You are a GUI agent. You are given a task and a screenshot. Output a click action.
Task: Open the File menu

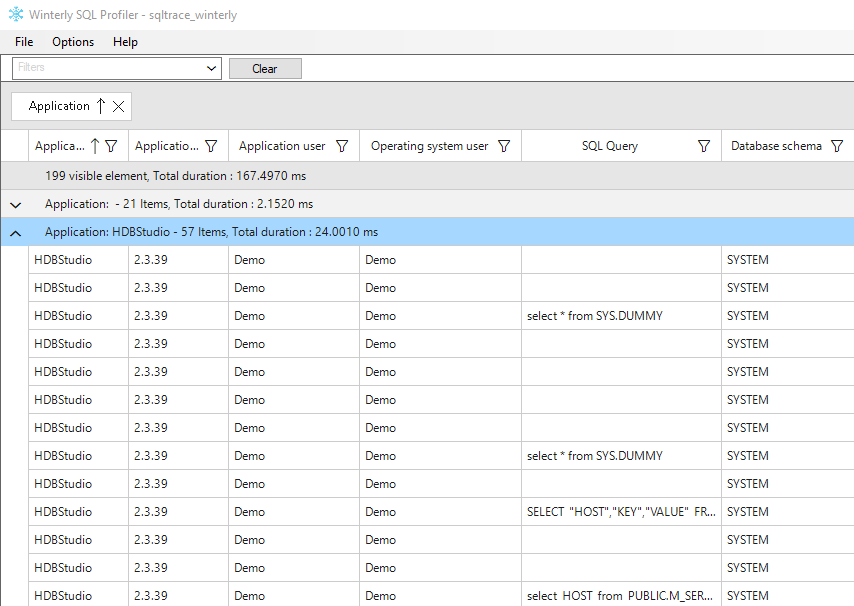(24, 42)
